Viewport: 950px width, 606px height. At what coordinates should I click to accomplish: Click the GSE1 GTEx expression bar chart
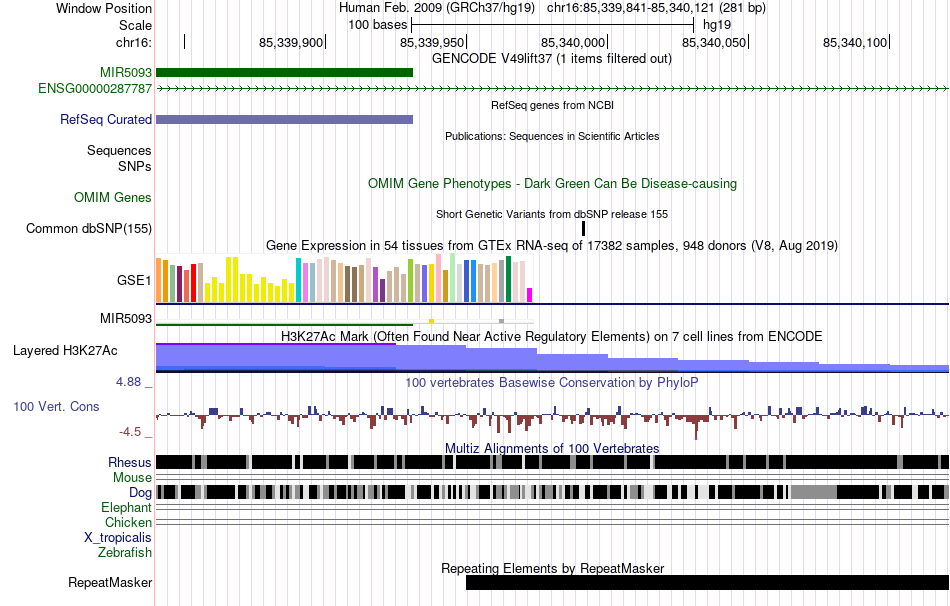pyautogui.click(x=344, y=279)
